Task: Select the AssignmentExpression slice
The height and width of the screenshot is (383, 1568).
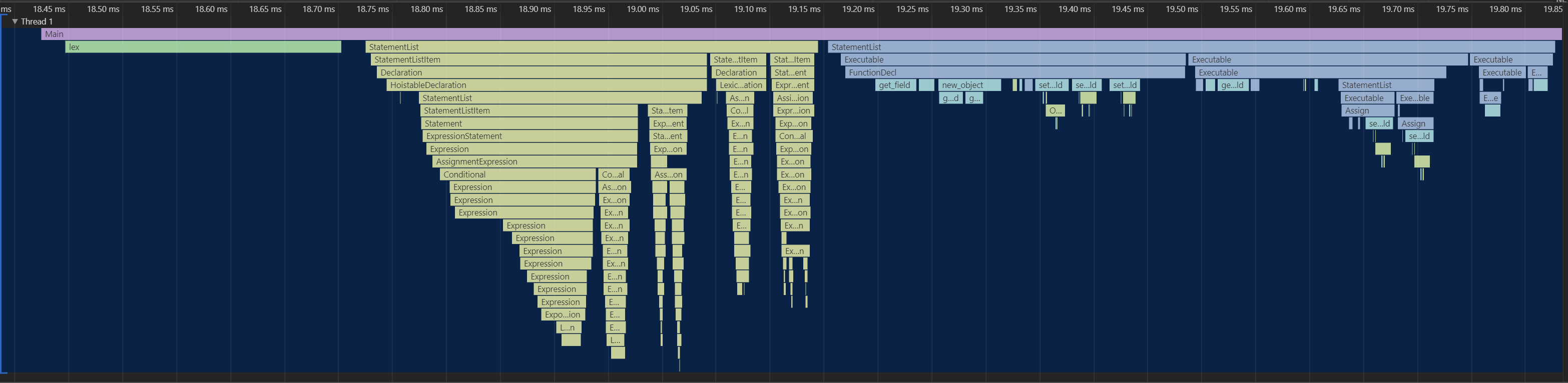Action: [535, 161]
